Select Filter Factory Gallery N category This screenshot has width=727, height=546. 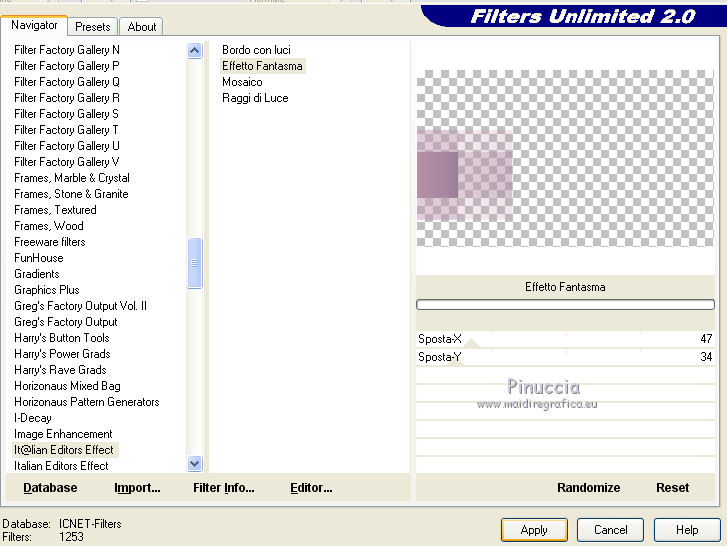pyautogui.click(x=67, y=50)
